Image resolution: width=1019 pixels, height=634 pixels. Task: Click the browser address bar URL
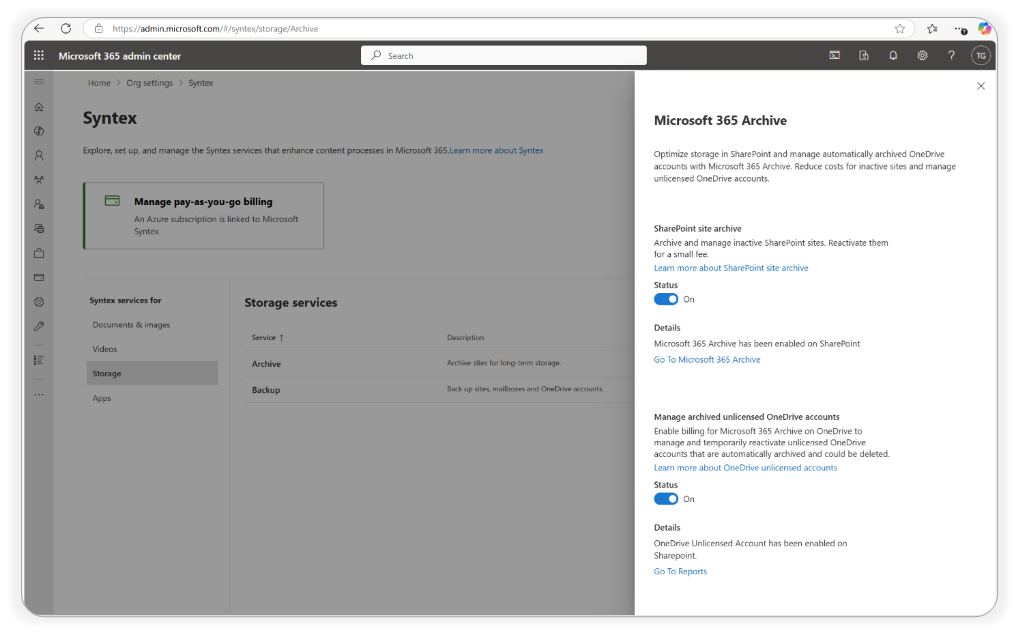click(215, 29)
